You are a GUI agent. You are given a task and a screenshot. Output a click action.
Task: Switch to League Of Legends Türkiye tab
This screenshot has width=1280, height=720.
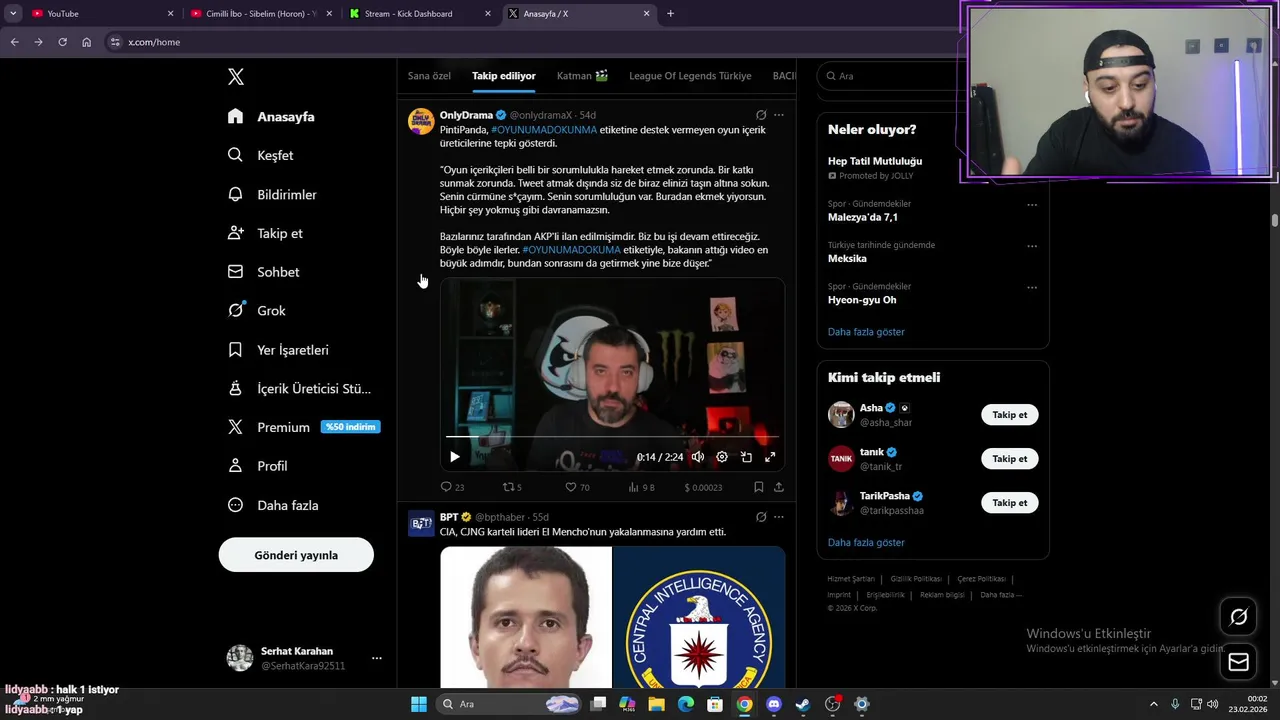coord(690,76)
